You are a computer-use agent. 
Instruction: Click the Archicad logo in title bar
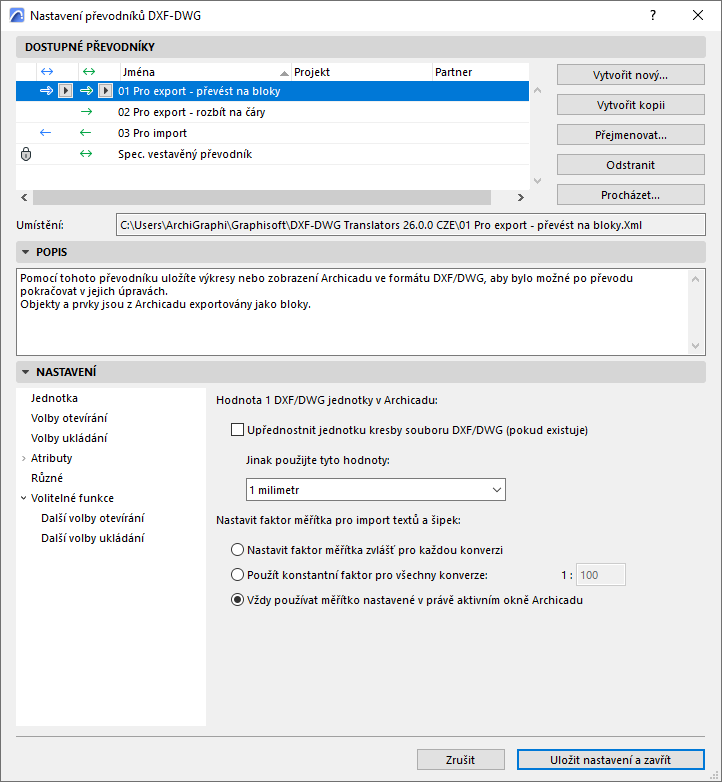(x=16, y=15)
